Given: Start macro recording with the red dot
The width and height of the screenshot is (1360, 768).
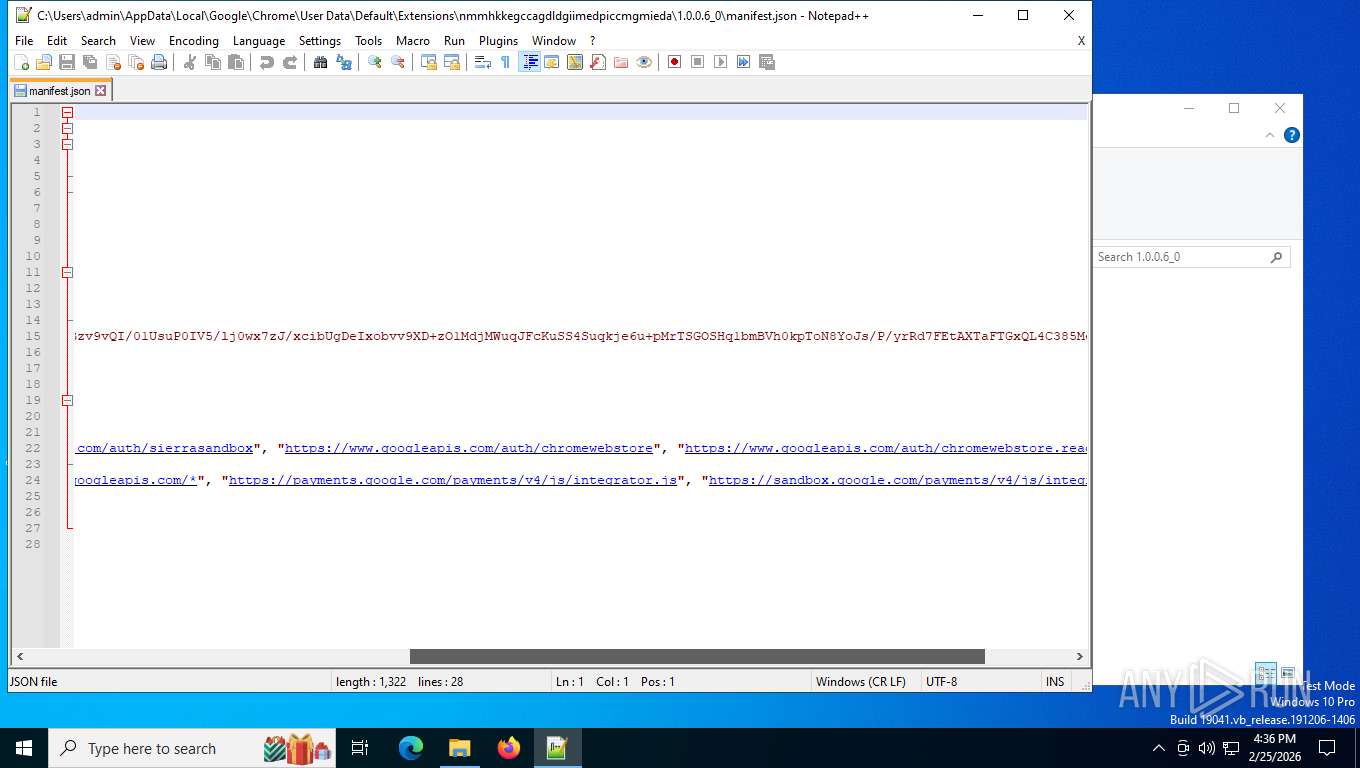Looking at the screenshot, I should (674, 62).
